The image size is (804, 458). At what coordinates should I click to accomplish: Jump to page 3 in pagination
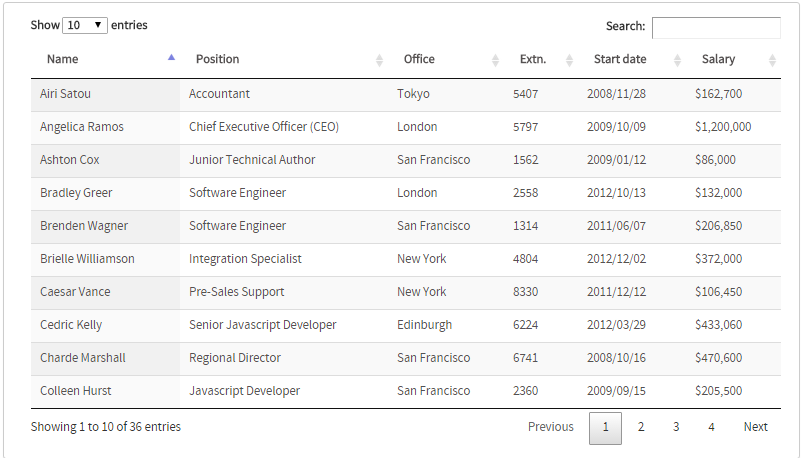pyautogui.click(x=676, y=427)
